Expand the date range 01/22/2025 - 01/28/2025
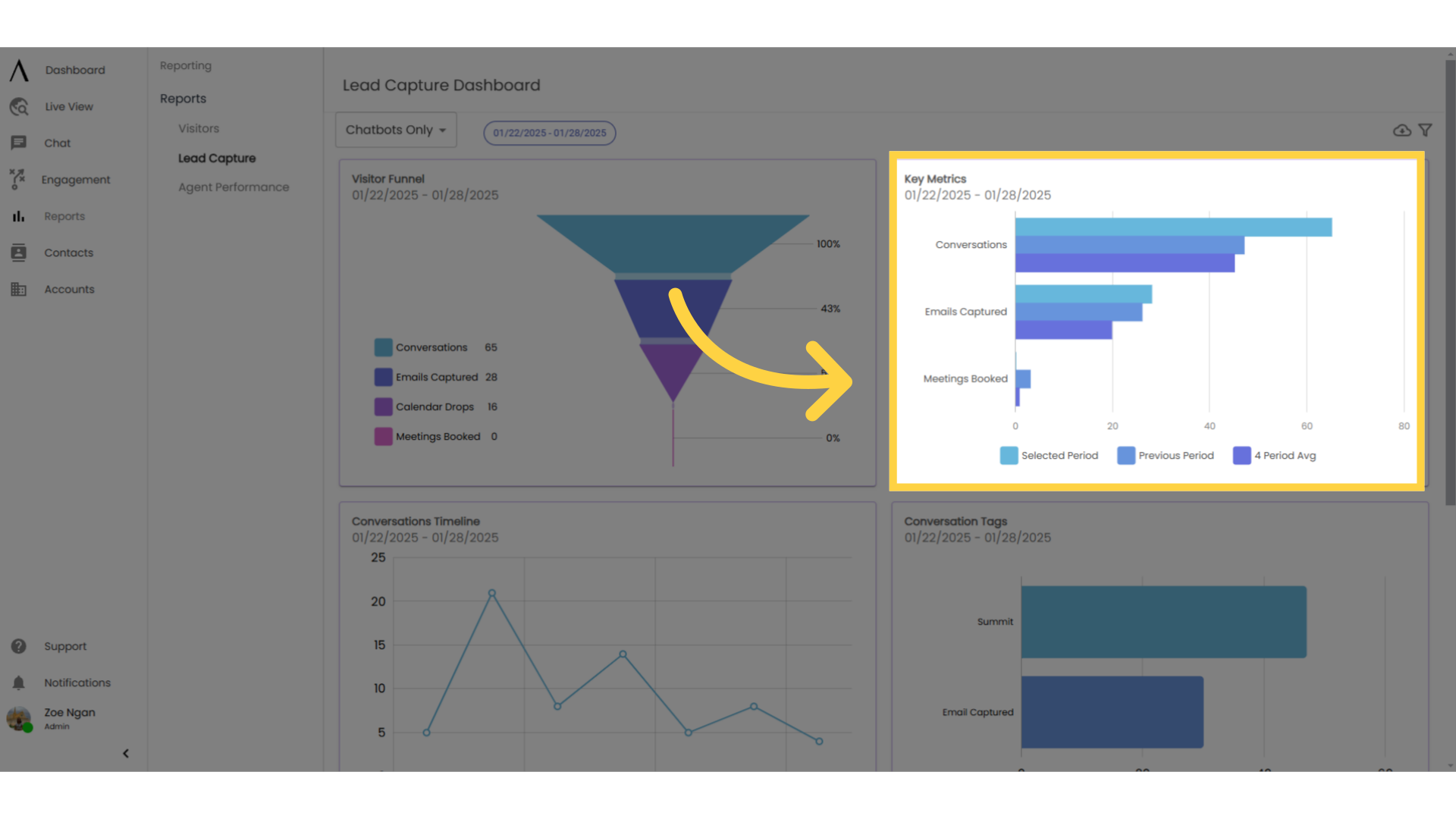The image size is (1456, 819). pyautogui.click(x=548, y=132)
